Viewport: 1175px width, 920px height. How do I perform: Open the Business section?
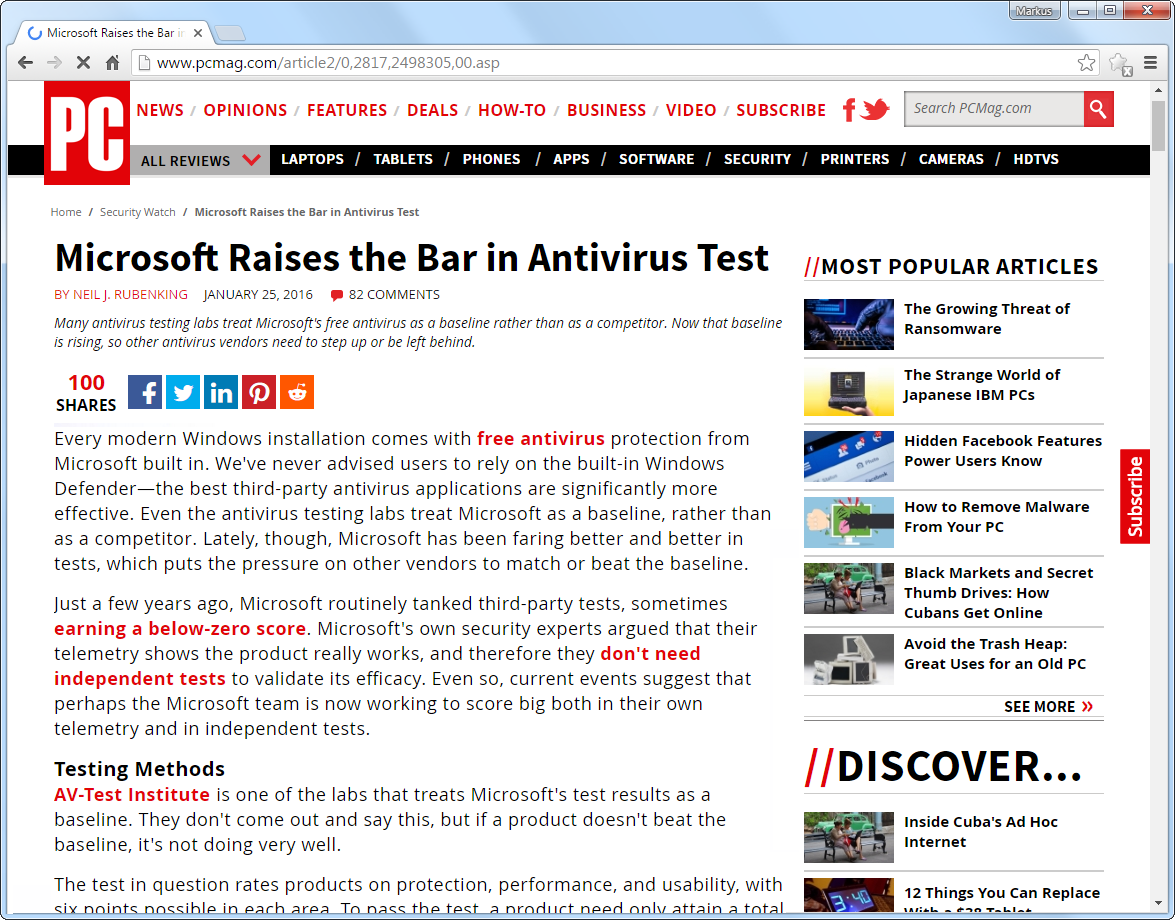606,110
